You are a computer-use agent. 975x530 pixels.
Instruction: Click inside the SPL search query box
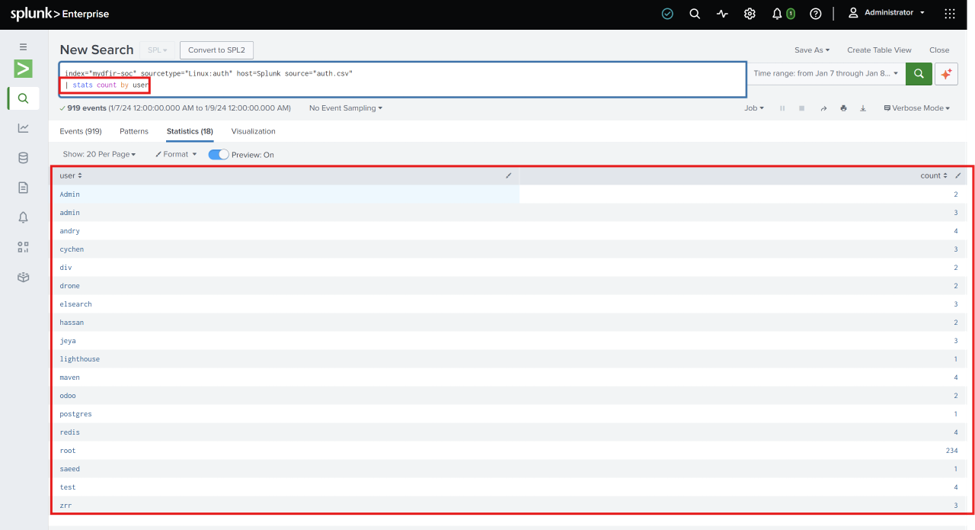[403, 79]
